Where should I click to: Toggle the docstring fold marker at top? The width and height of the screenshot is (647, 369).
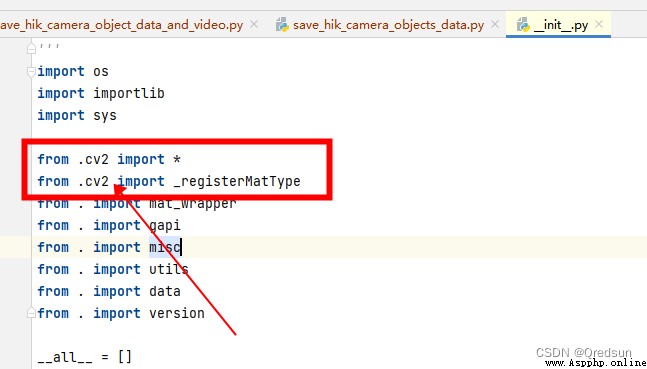click(31, 49)
